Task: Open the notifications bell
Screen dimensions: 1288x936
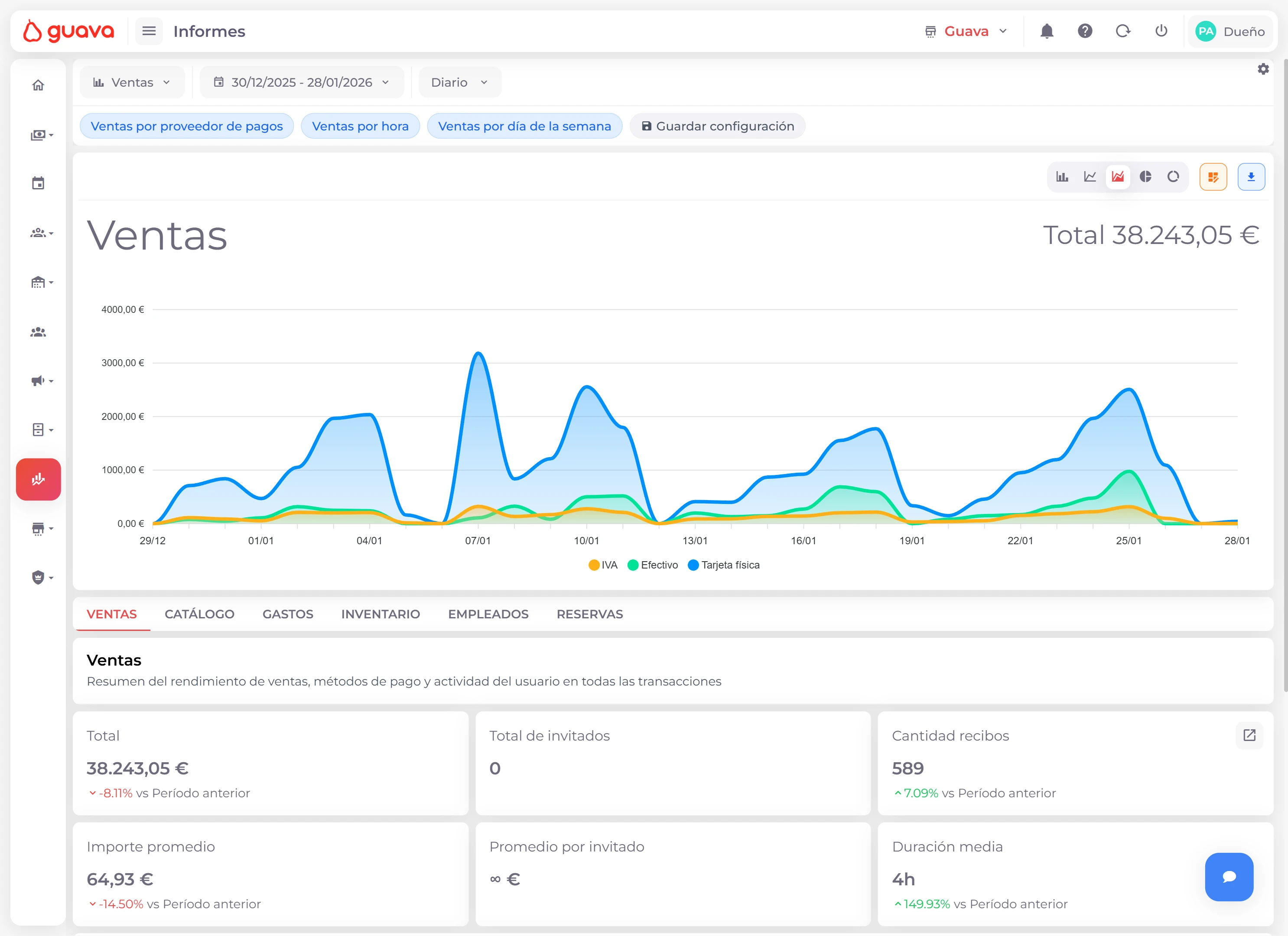Action: 1047,31
